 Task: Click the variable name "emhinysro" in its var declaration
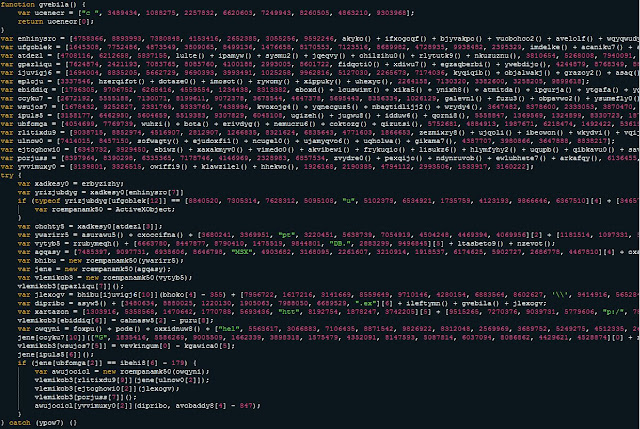click(x=37, y=39)
